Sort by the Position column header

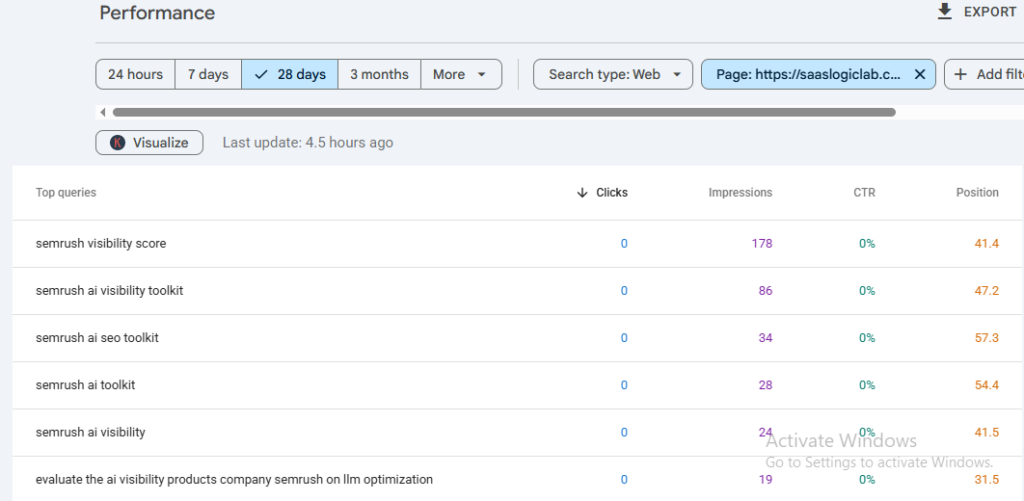click(977, 193)
